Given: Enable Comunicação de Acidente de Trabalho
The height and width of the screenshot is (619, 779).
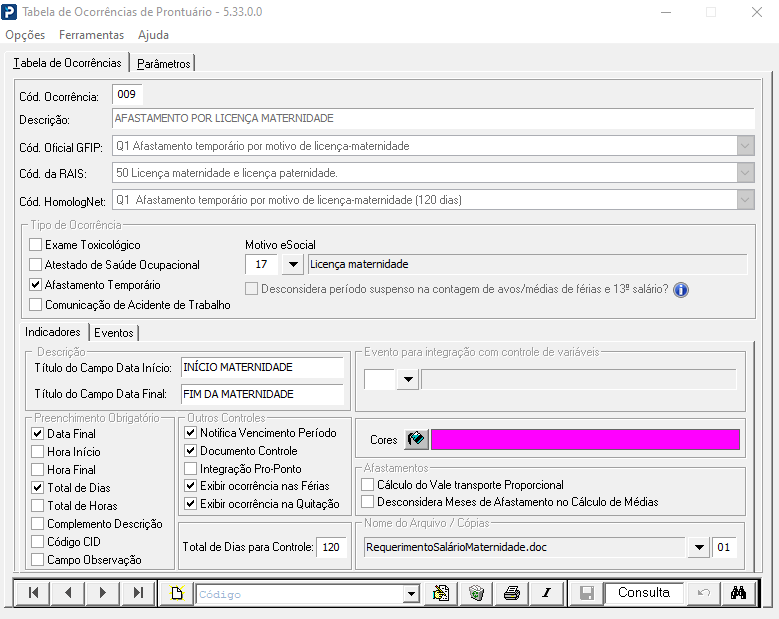Looking at the screenshot, I should (x=35, y=305).
